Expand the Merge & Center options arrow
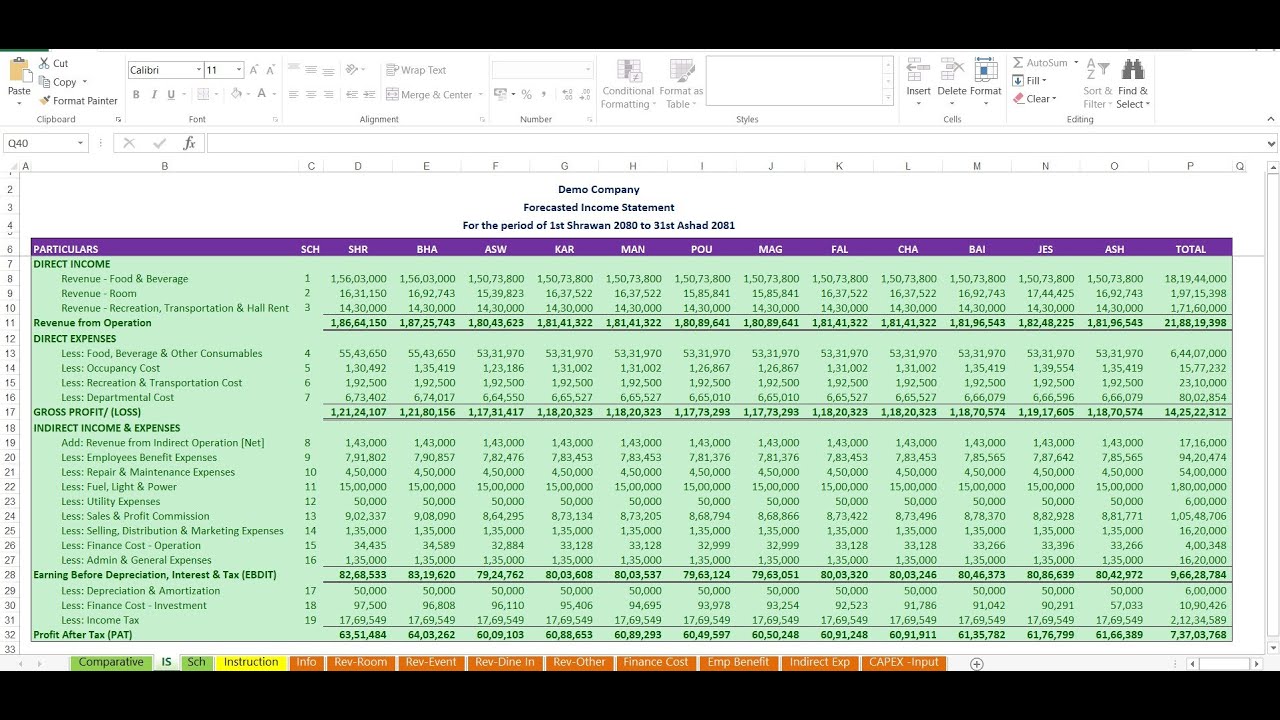The width and height of the screenshot is (1280, 720). [x=481, y=95]
